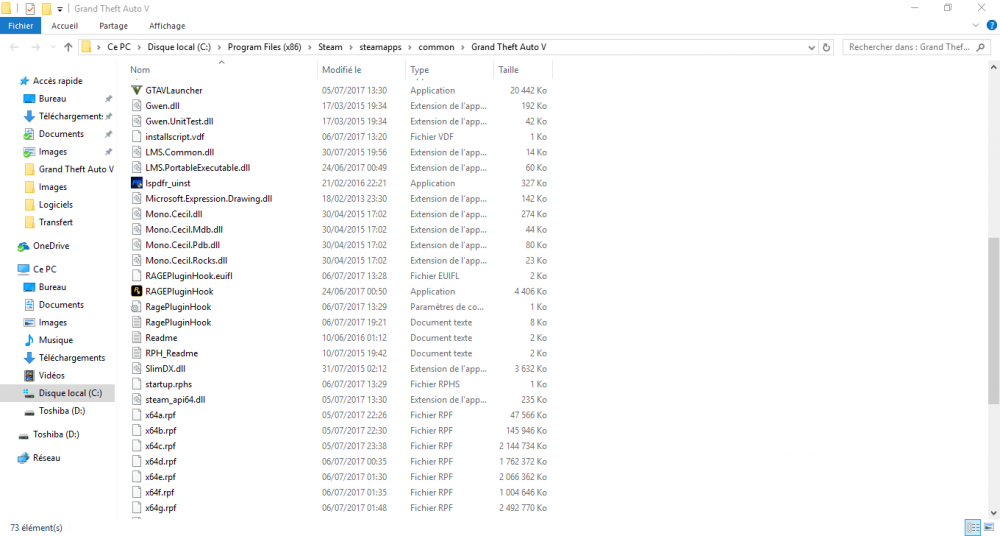Image resolution: width=1000 pixels, height=536 pixels.
Task: Click the Forward navigation arrow
Action: (36, 47)
